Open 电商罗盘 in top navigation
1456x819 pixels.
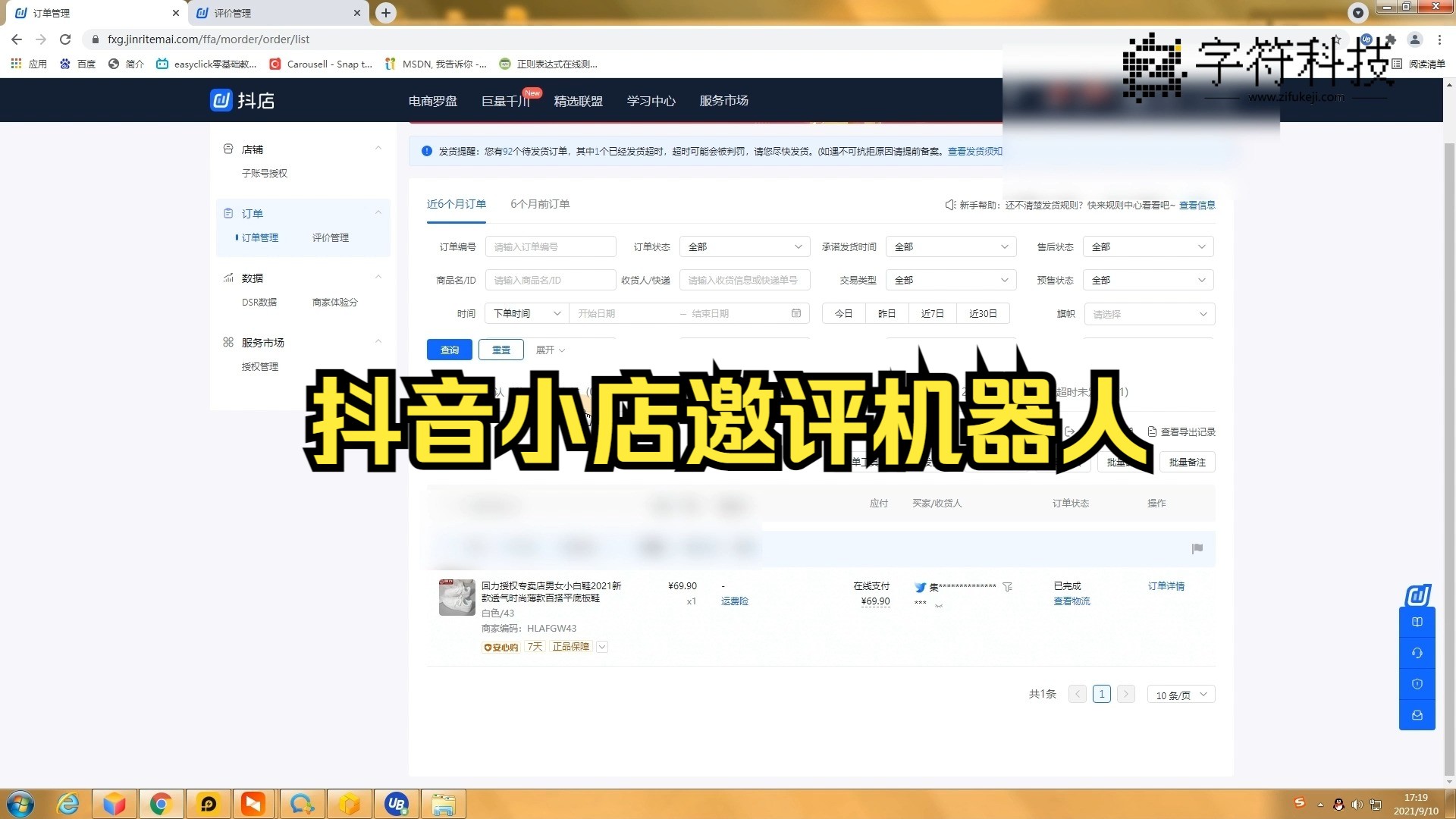pos(432,101)
